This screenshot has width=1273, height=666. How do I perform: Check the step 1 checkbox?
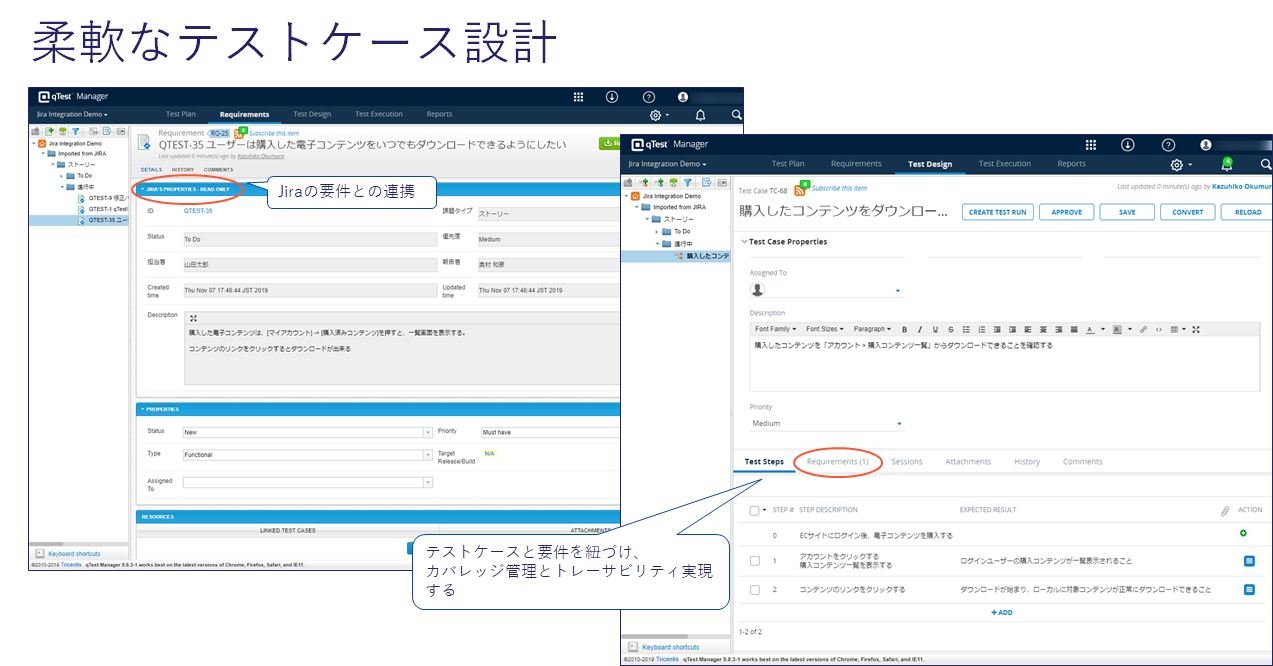click(x=755, y=561)
